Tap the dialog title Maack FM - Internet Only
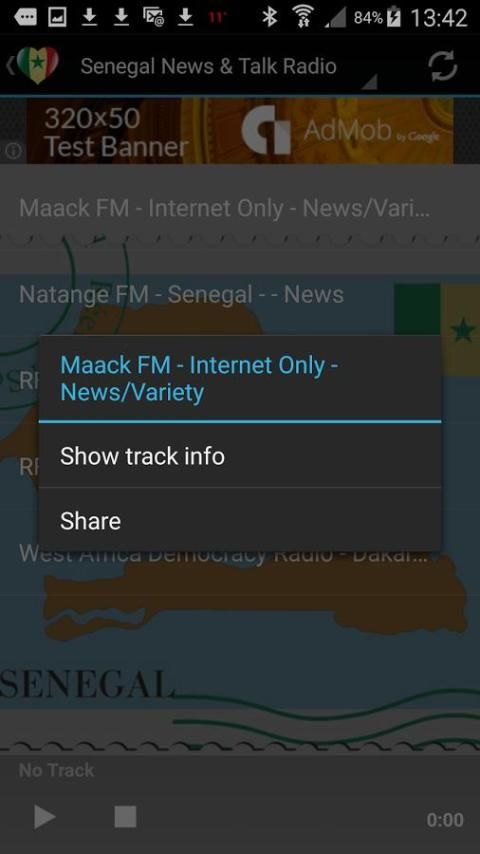 [199, 379]
